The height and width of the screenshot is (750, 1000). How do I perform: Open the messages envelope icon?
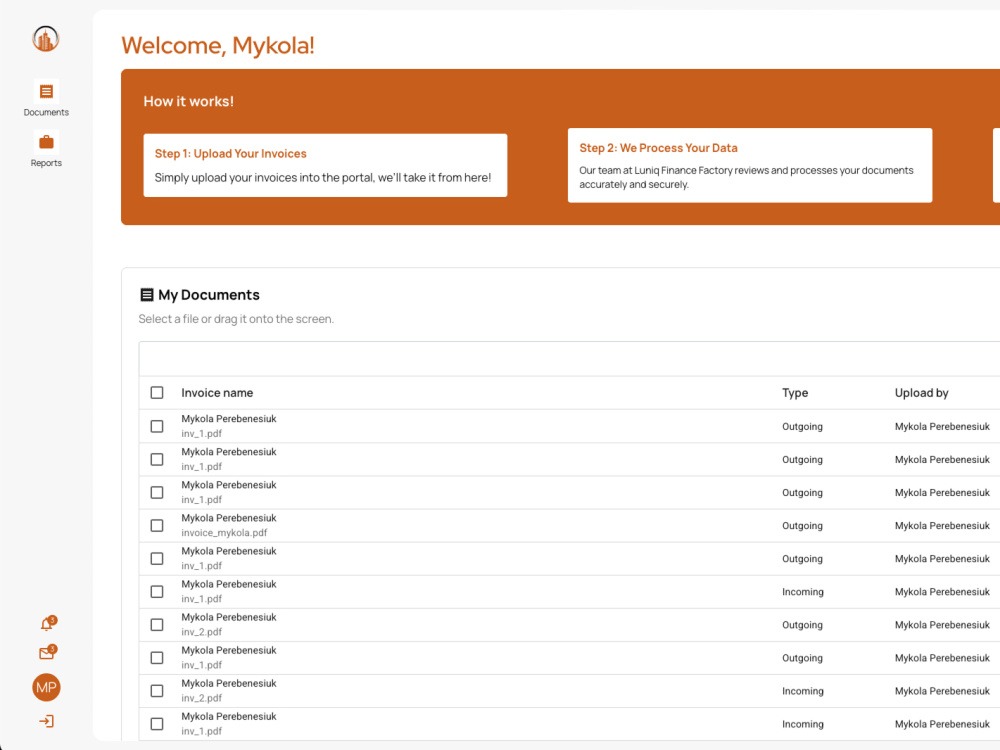point(47,652)
